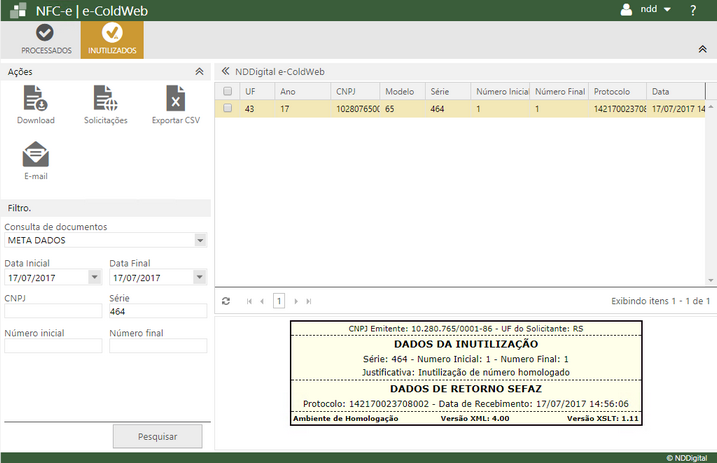The height and width of the screenshot is (463, 717).
Task: Open the Data Inicial date dropdown
Action: click(95, 277)
